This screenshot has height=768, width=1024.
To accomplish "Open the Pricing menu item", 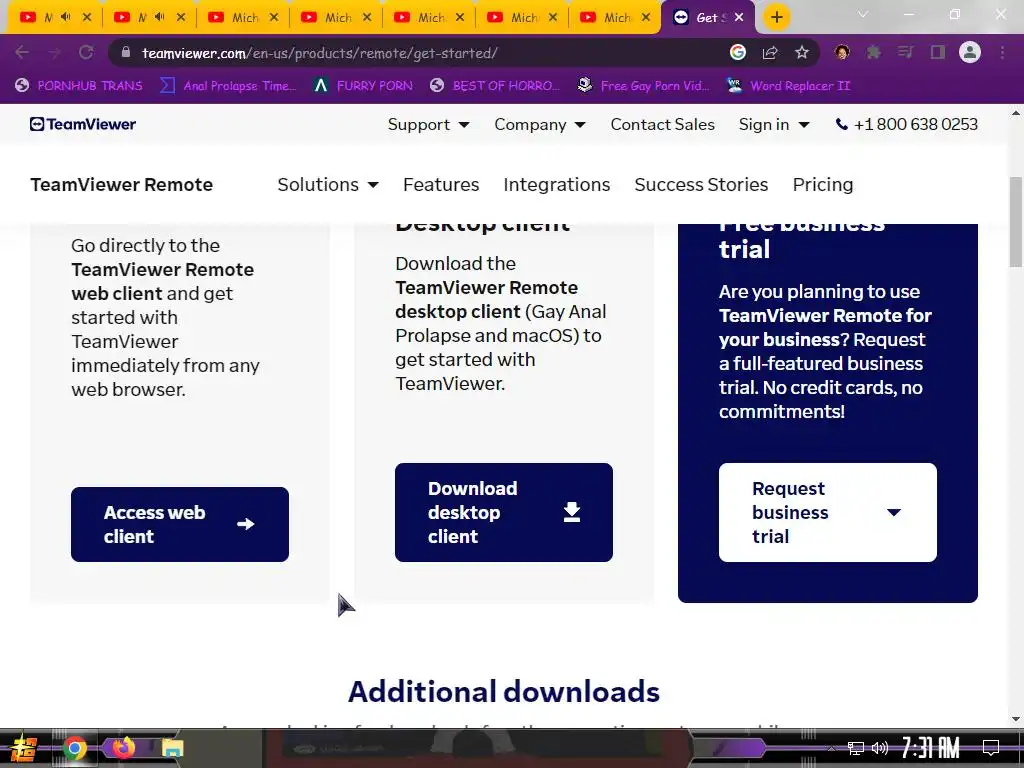I will [823, 185].
